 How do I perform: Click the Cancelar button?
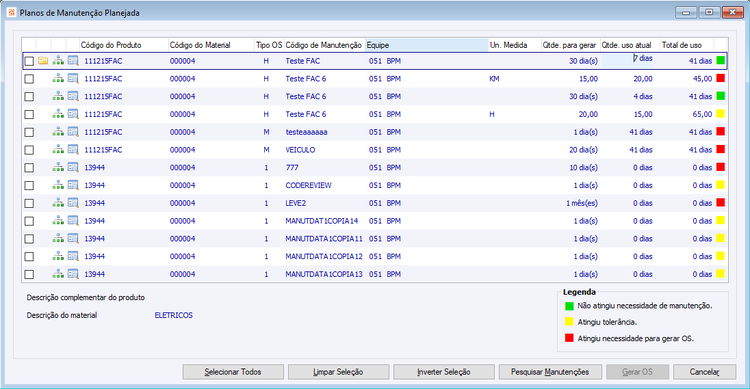click(704, 372)
